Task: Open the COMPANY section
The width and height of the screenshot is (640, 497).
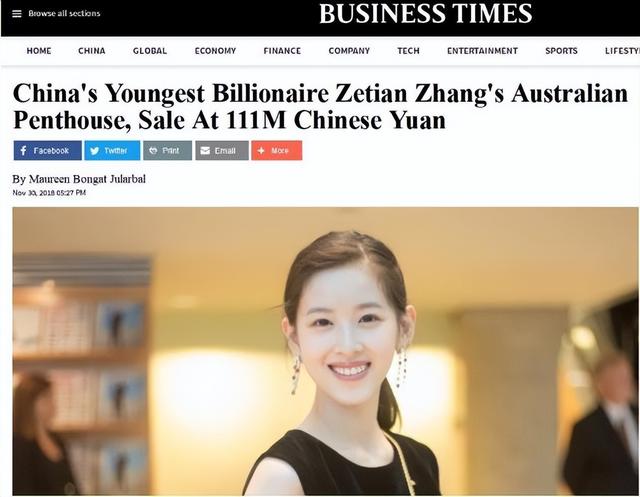Action: pyautogui.click(x=349, y=51)
